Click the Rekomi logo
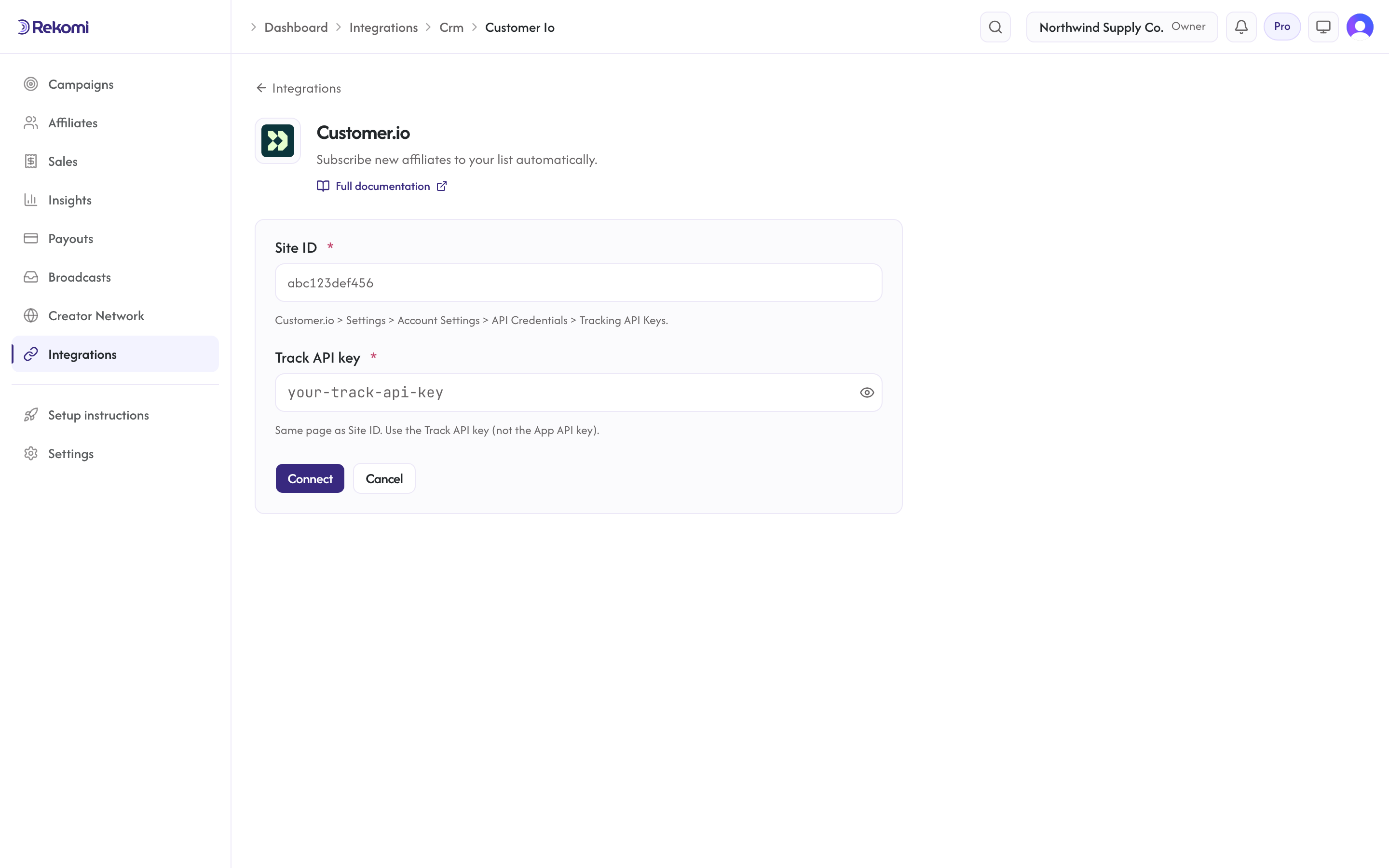The width and height of the screenshot is (1389, 868). pos(53,27)
